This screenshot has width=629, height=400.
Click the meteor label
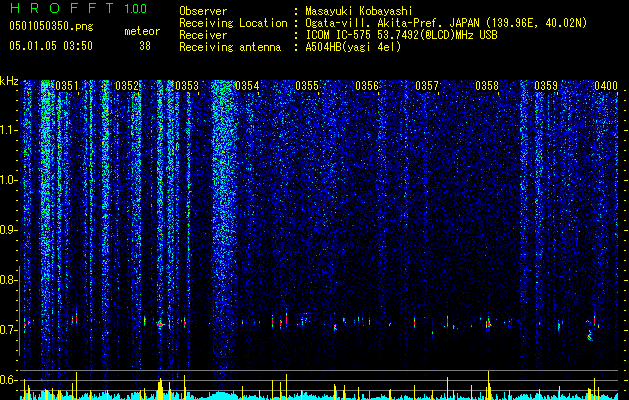[142, 31]
